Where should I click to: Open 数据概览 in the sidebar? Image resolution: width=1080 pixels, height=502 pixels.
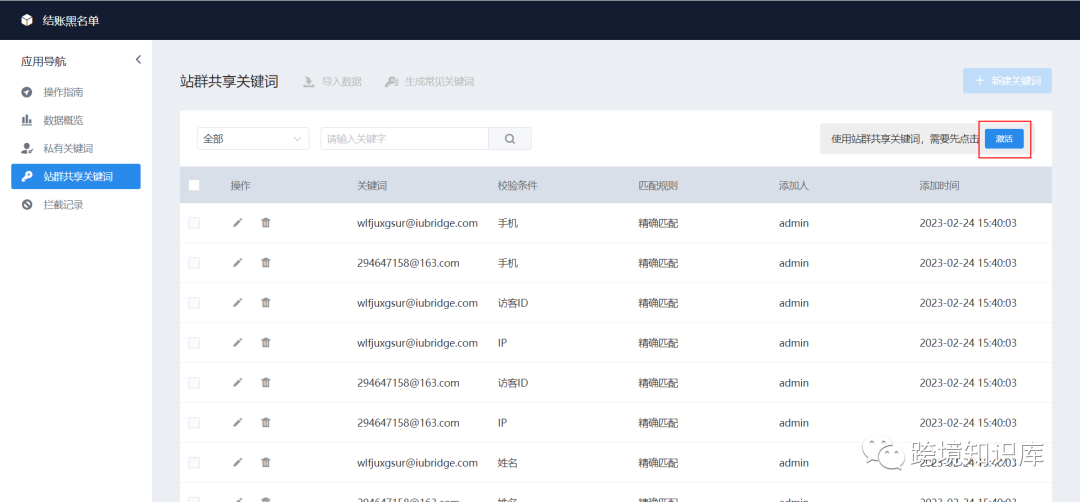click(63, 120)
